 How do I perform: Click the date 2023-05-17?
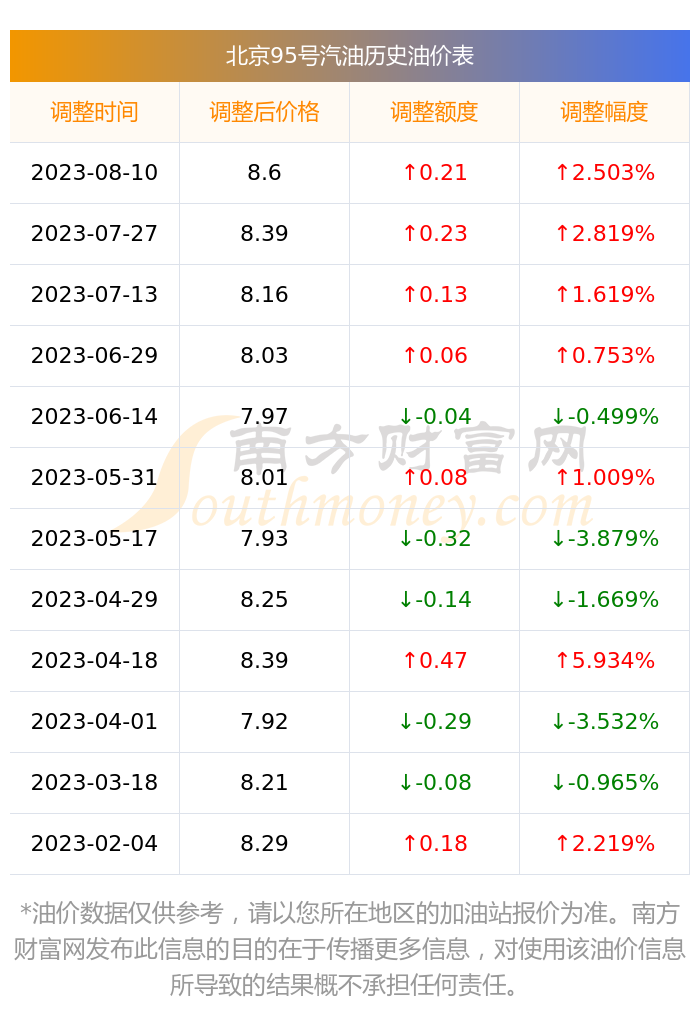94,538
